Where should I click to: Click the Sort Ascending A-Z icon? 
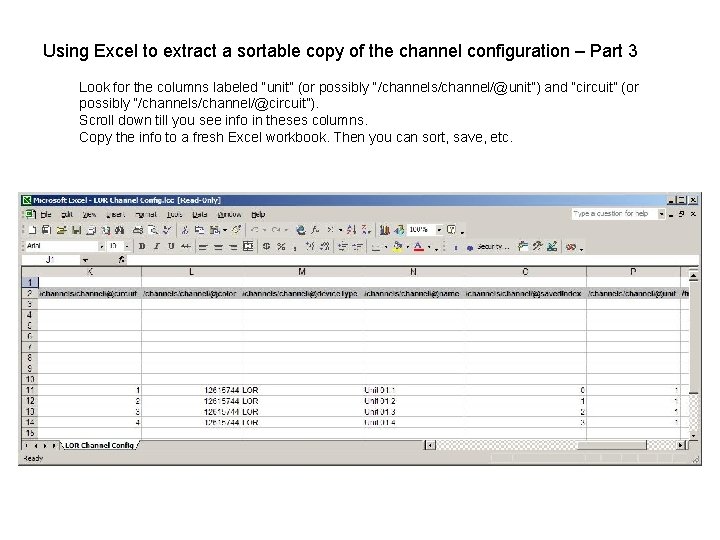point(351,230)
